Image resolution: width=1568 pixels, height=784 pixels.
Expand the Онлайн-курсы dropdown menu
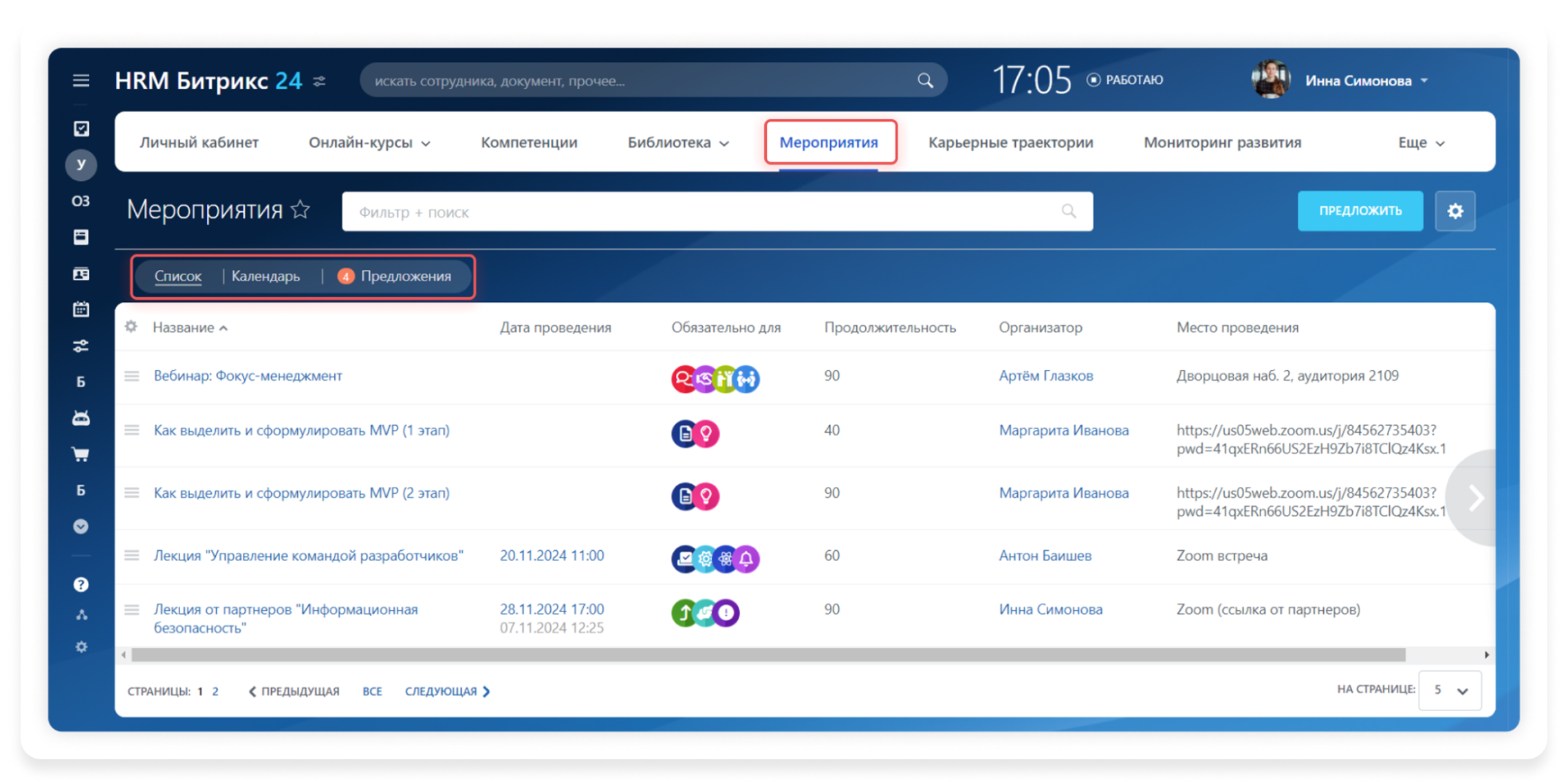[x=369, y=142]
